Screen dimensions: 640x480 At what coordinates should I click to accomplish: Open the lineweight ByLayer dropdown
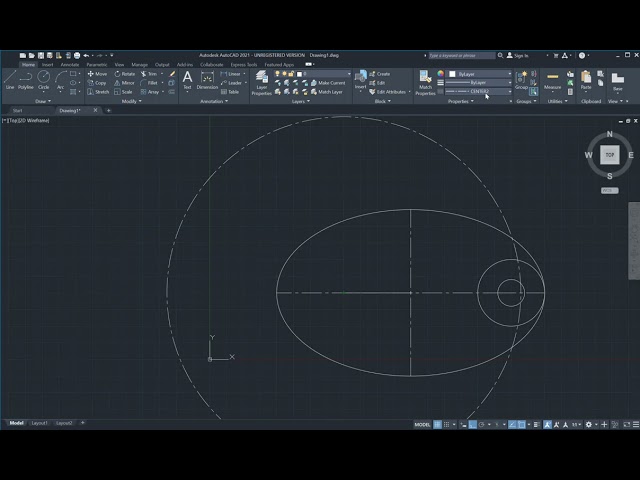click(478, 83)
